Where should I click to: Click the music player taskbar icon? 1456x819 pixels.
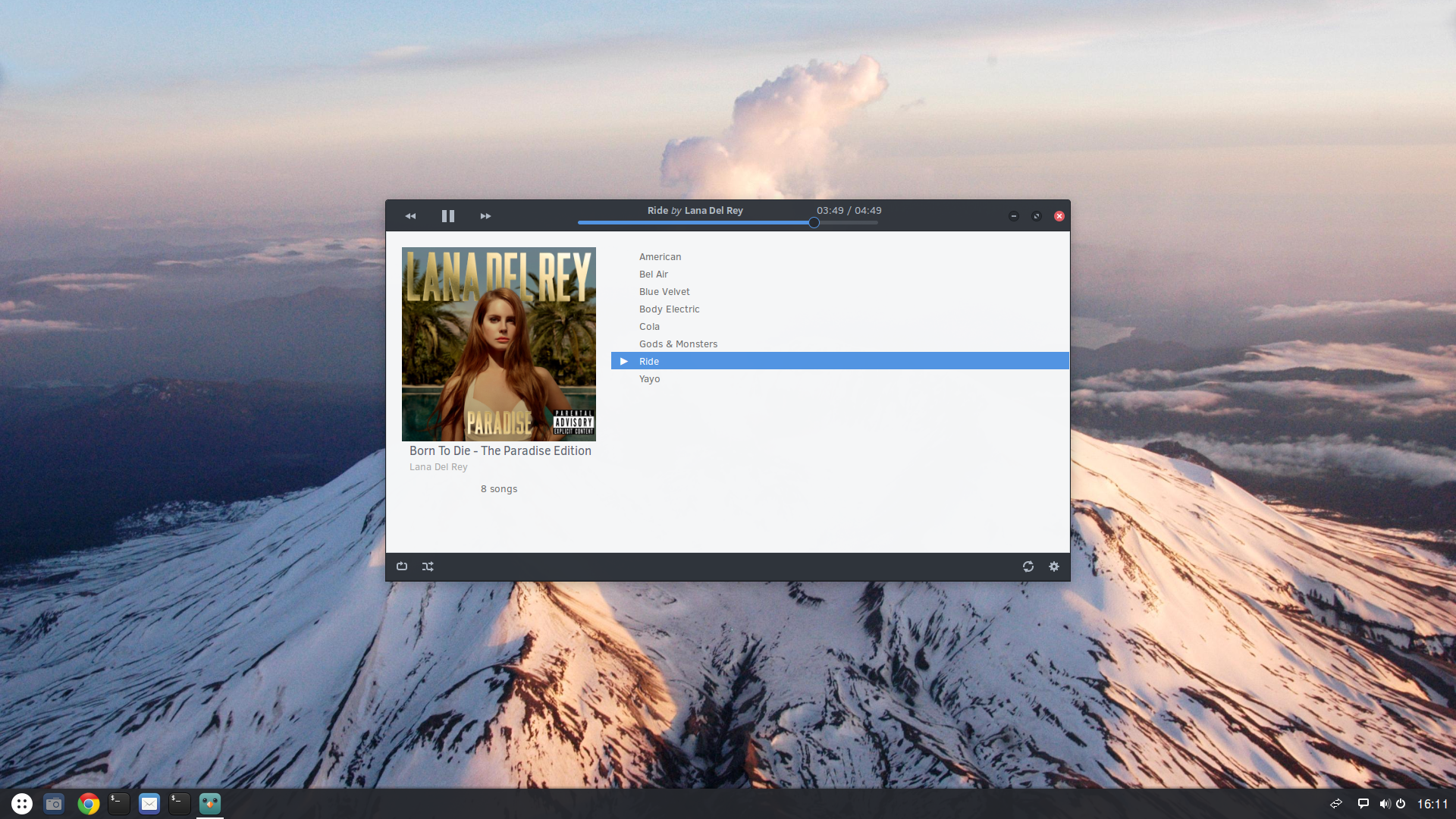[x=210, y=804]
